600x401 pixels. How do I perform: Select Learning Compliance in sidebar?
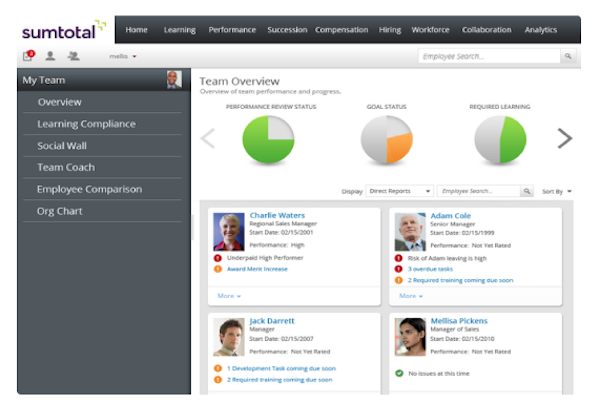pos(86,124)
